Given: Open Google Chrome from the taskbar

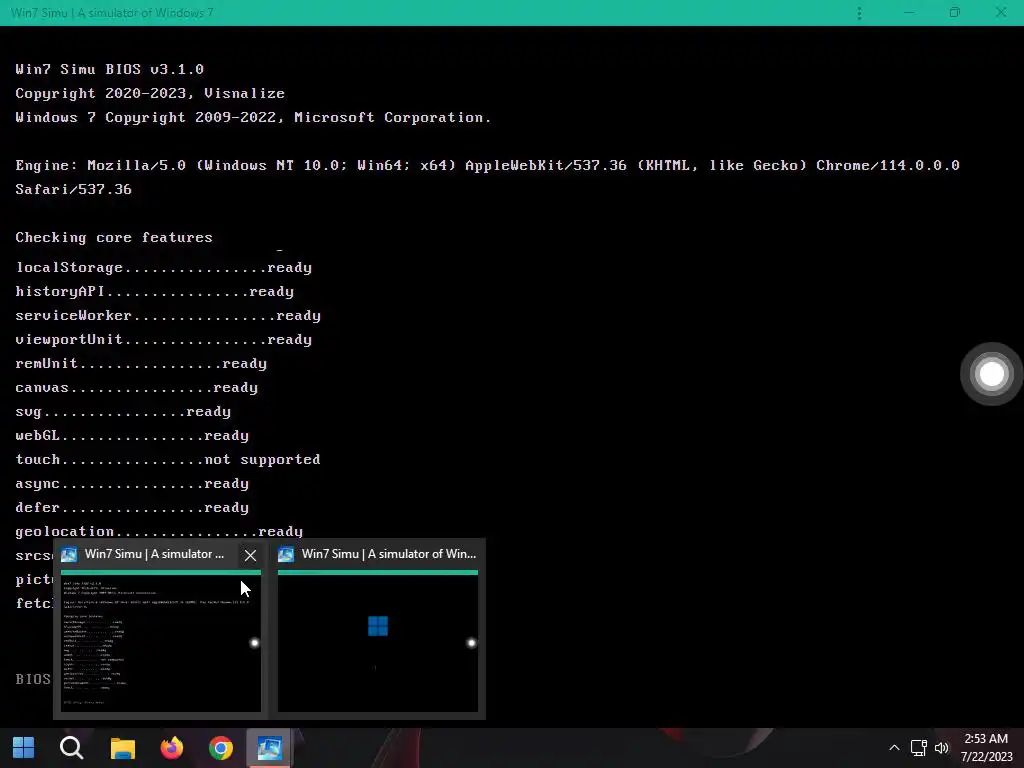Looking at the screenshot, I should 221,748.
